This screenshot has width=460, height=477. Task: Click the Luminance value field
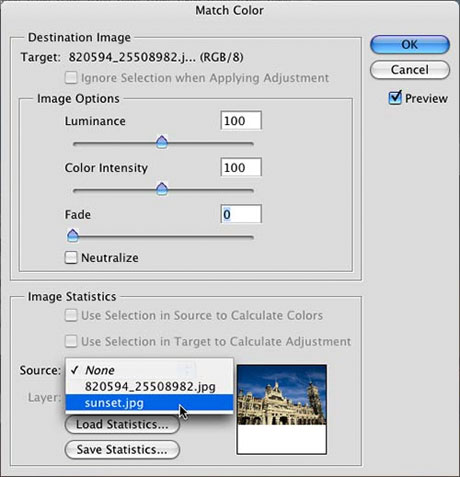pos(241,121)
